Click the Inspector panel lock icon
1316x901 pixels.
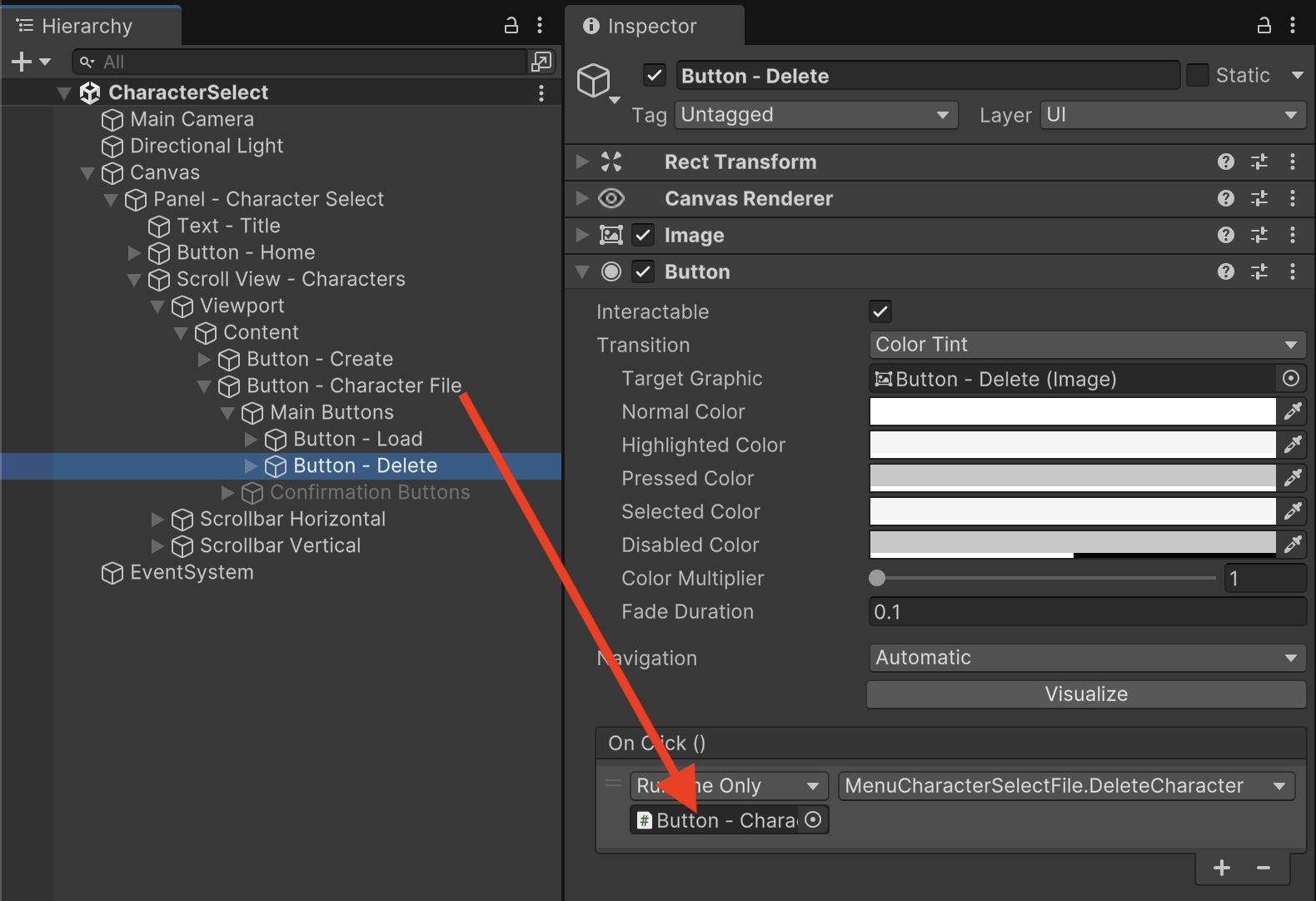(1264, 26)
